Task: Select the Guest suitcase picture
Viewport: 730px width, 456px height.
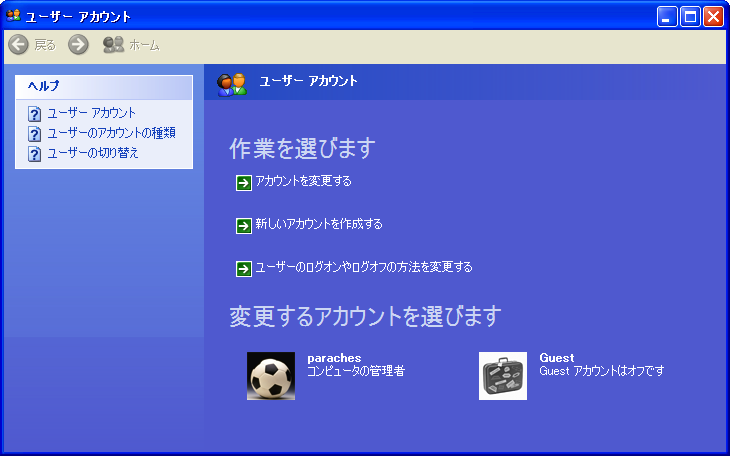Action: point(503,376)
